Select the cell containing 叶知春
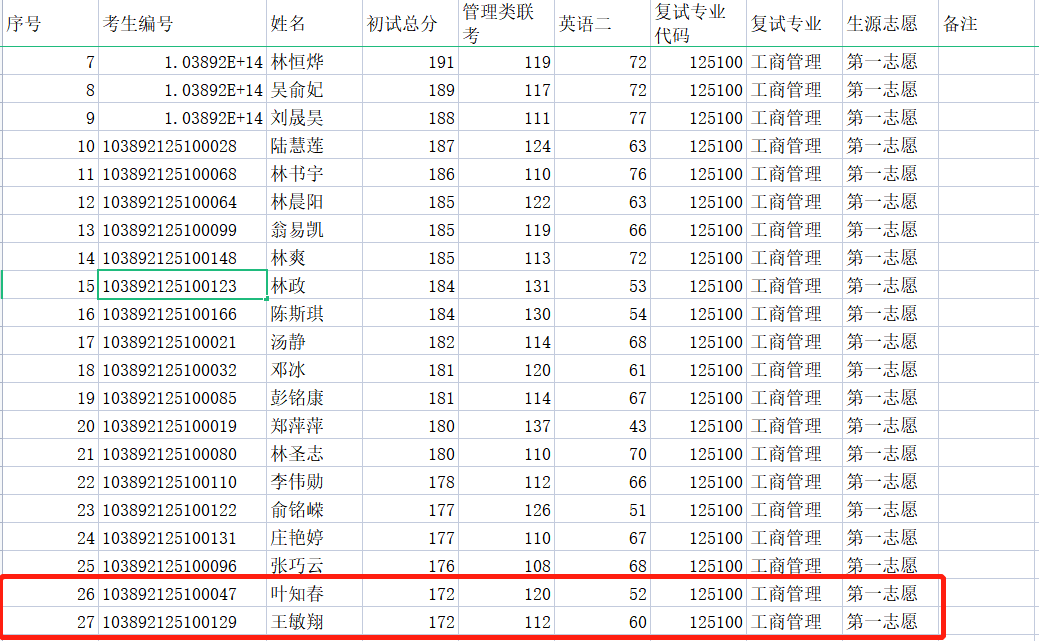Screen dimensions: 1039x641 click(314, 594)
